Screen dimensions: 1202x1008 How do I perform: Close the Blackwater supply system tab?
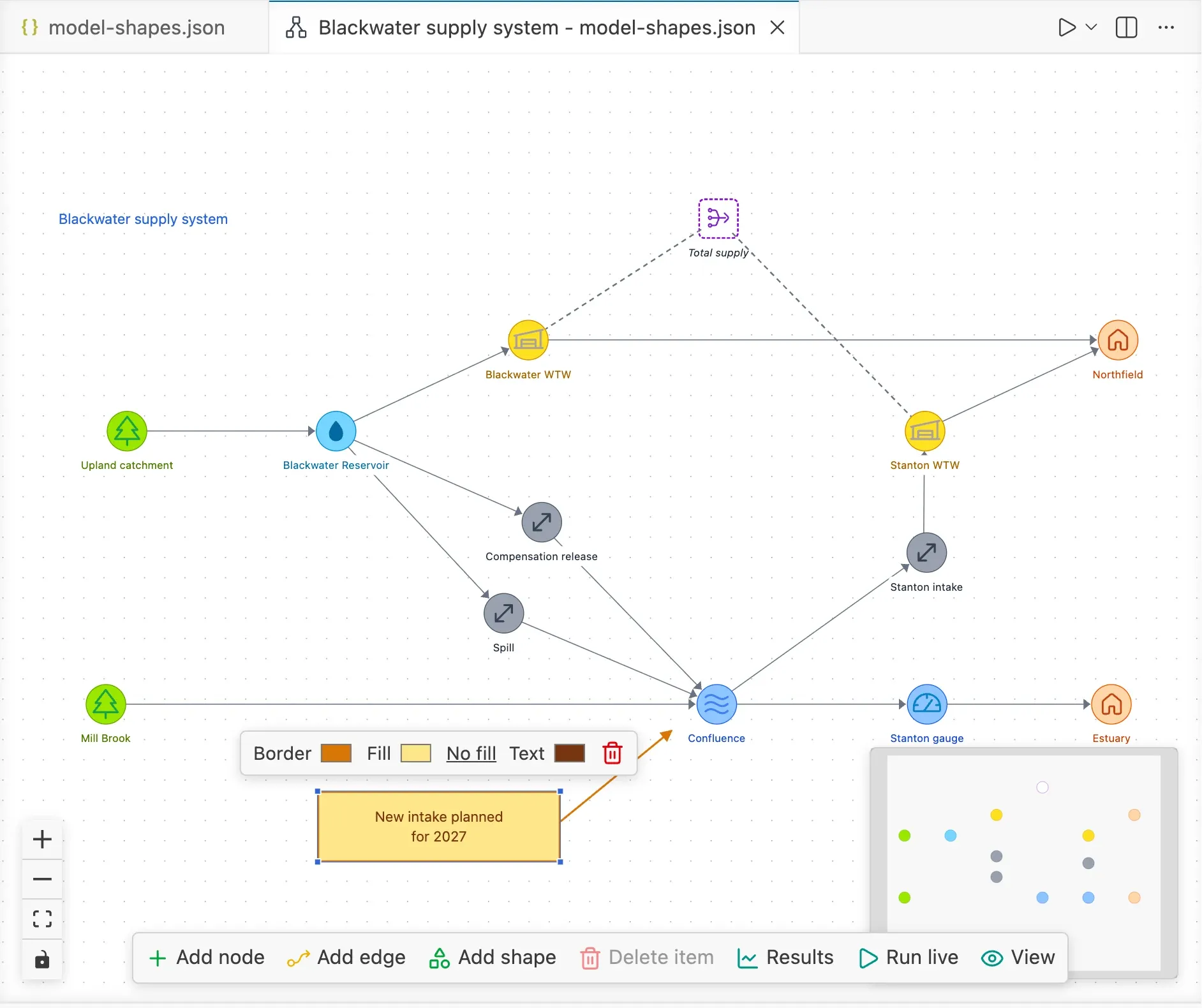coord(777,27)
